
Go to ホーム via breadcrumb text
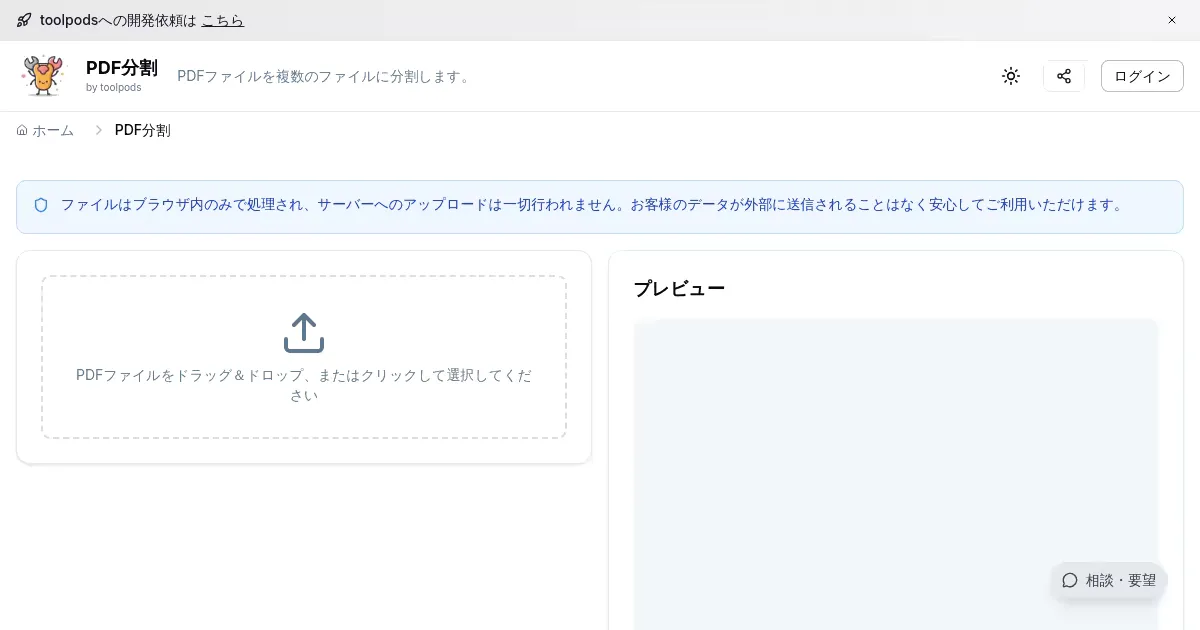pyautogui.click(x=53, y=131)
